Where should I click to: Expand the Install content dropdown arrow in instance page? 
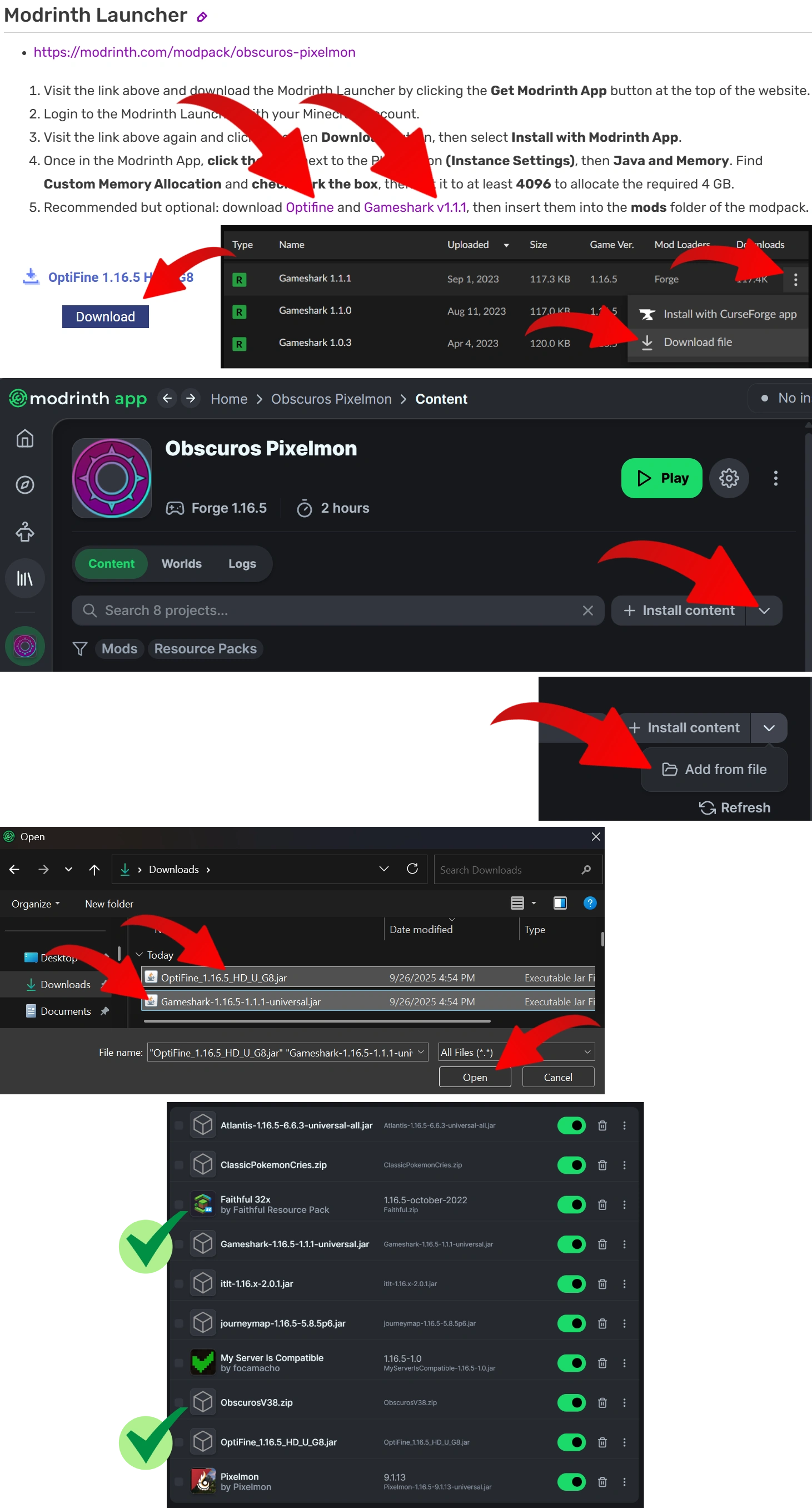pyautogui.click(x=764, y=611)
